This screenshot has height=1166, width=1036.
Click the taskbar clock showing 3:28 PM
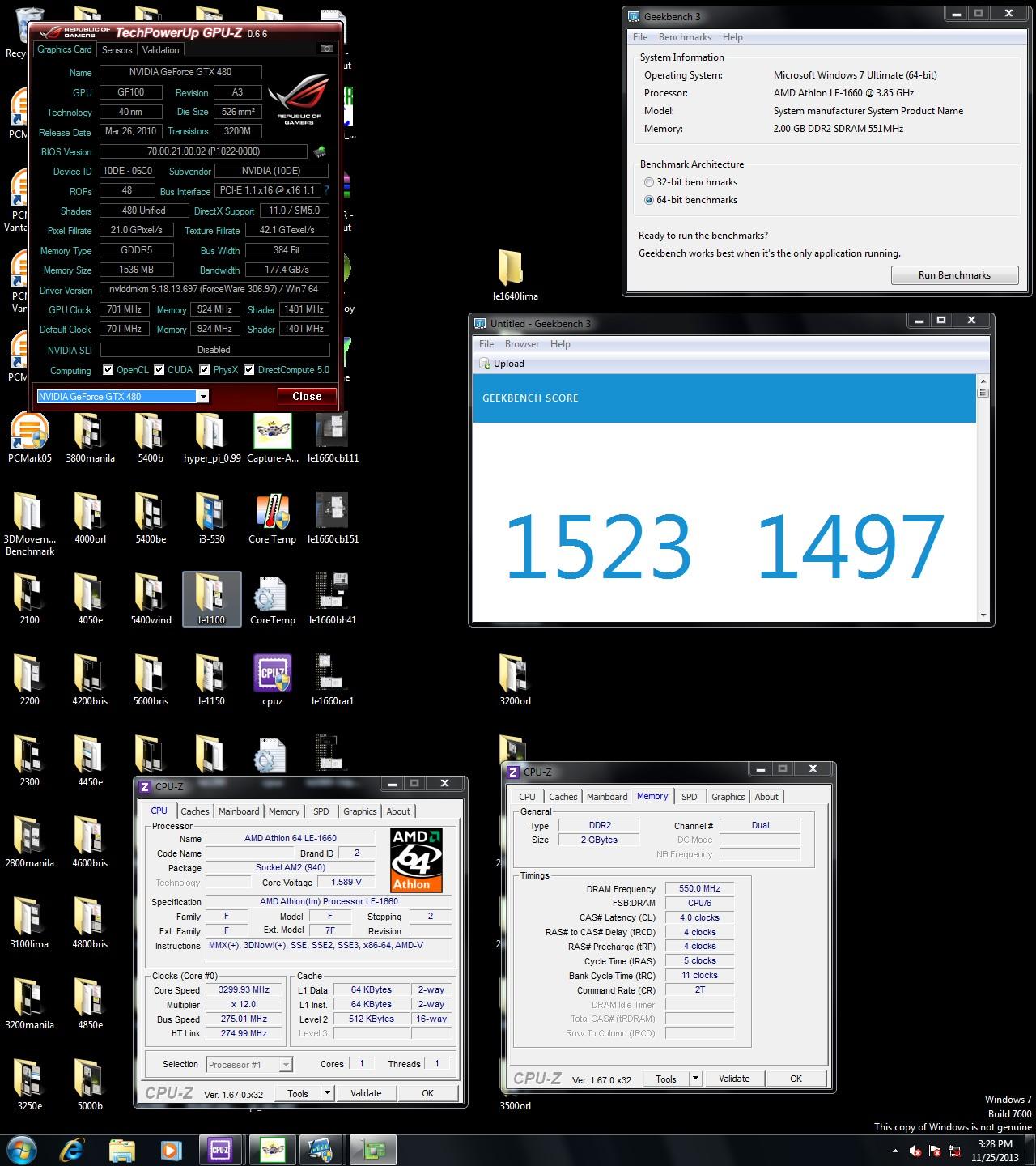coord(995,1150)
